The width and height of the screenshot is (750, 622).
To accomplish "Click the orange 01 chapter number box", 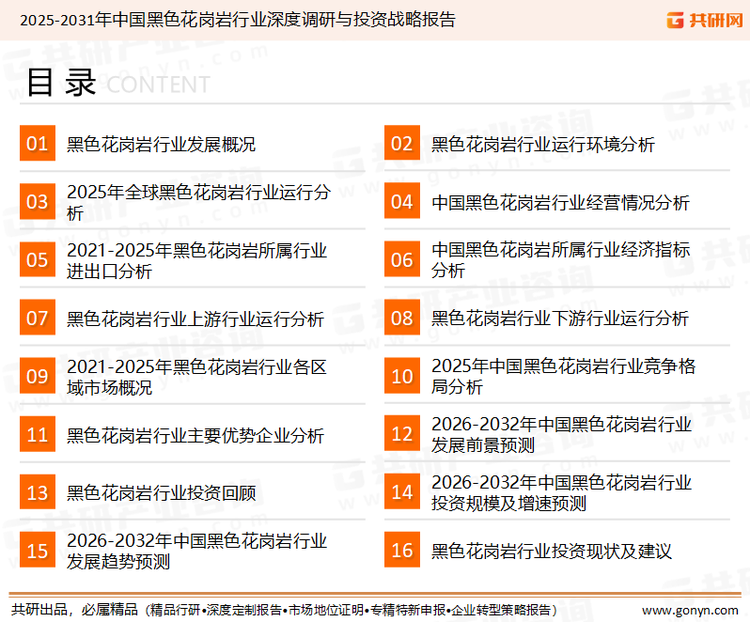I will [x=37, y=143].
